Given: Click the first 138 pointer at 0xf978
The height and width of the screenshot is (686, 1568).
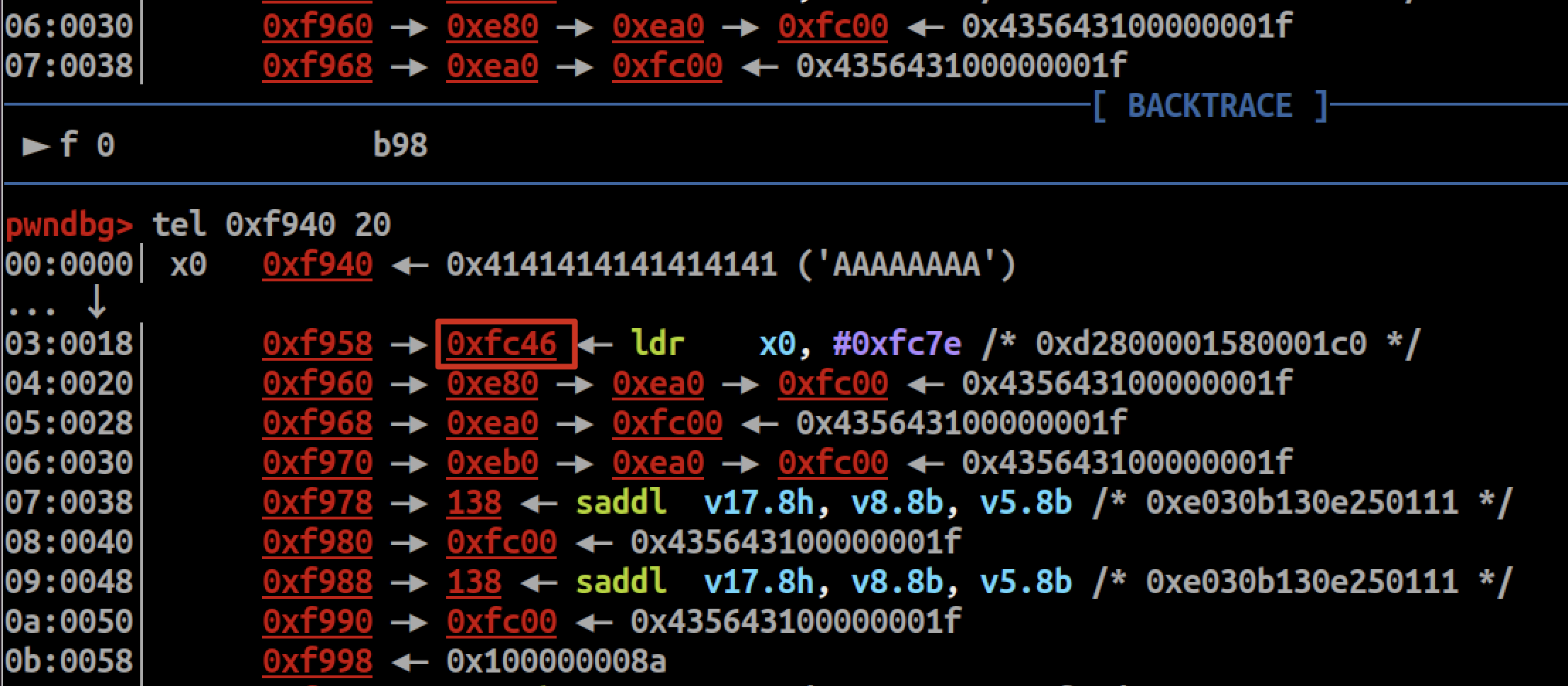Looking at the screenshot, I should point(474,503).
